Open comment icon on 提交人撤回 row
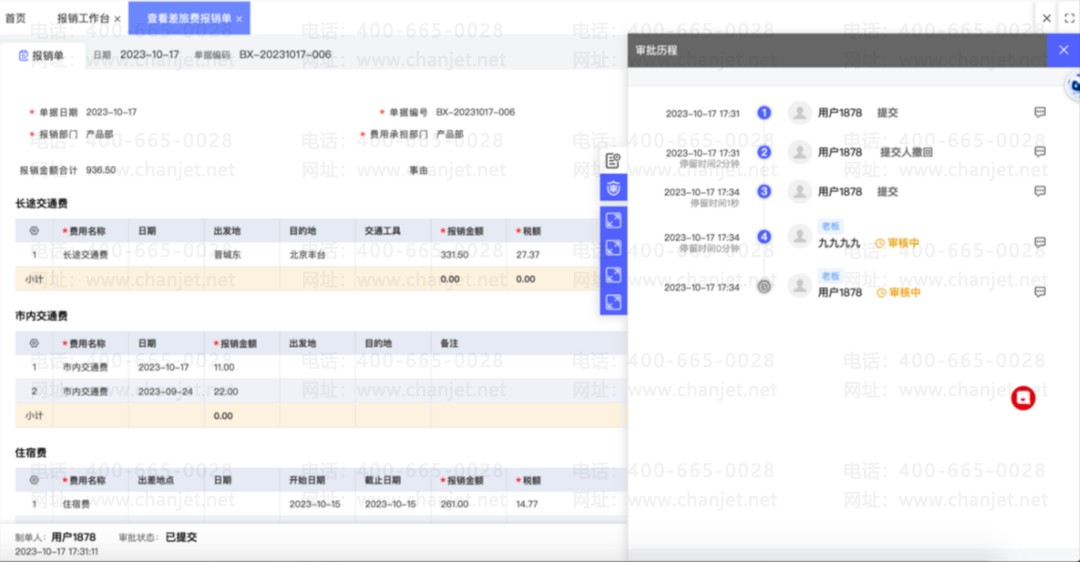1080x562 pixels. pos(1040,152)
